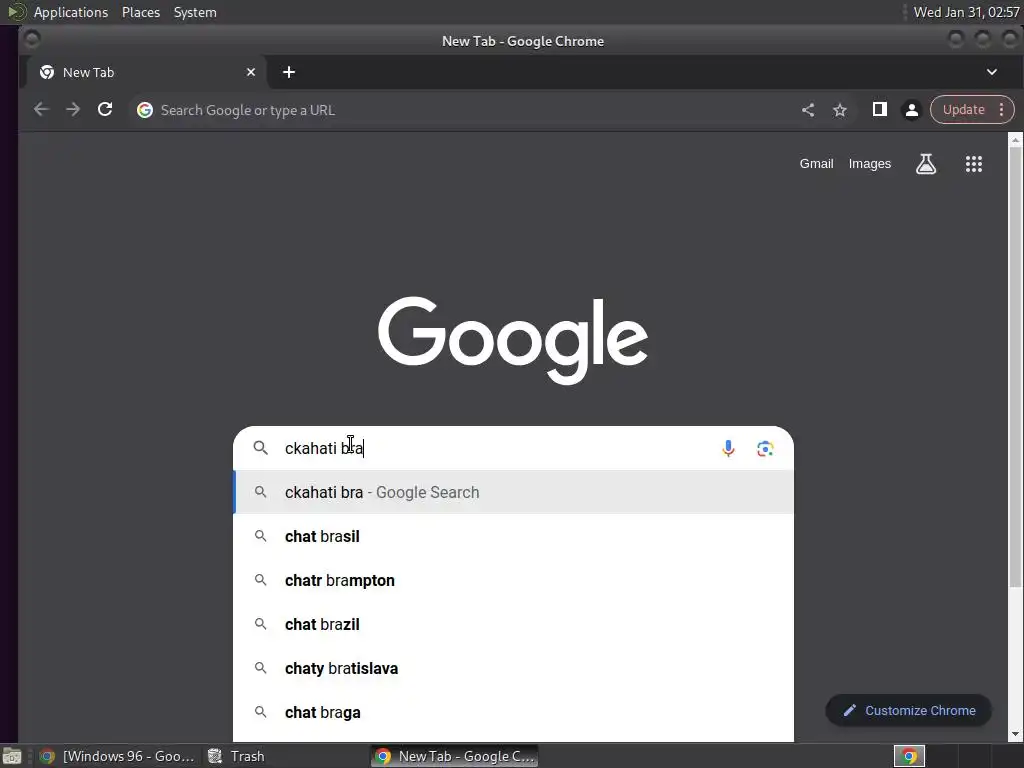Image resolution: width=1024 pixels, height=768 pixels.
Task: Click the browser back arrow
Action: point(41,110)
